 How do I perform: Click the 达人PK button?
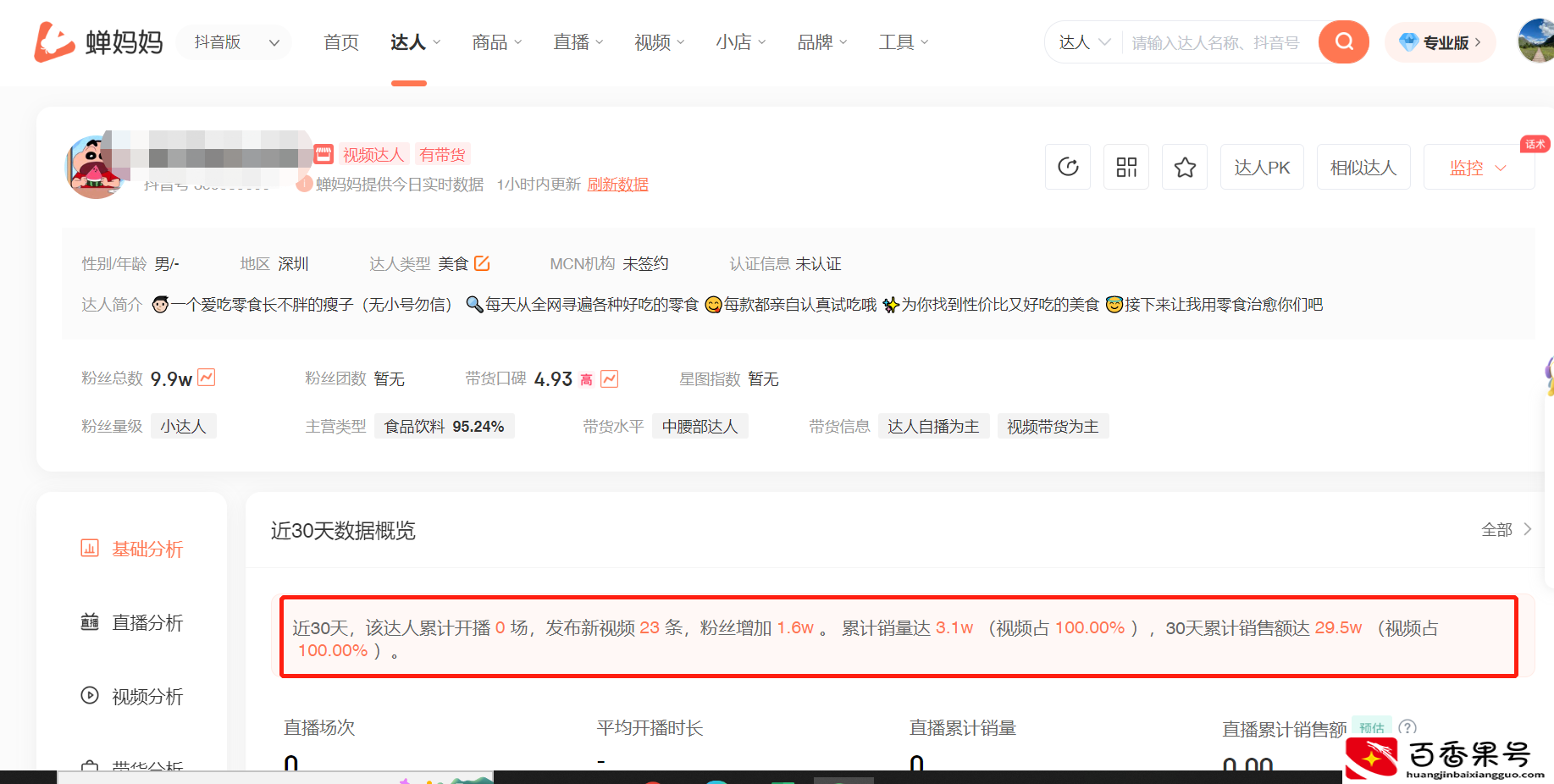(1262, 167)
